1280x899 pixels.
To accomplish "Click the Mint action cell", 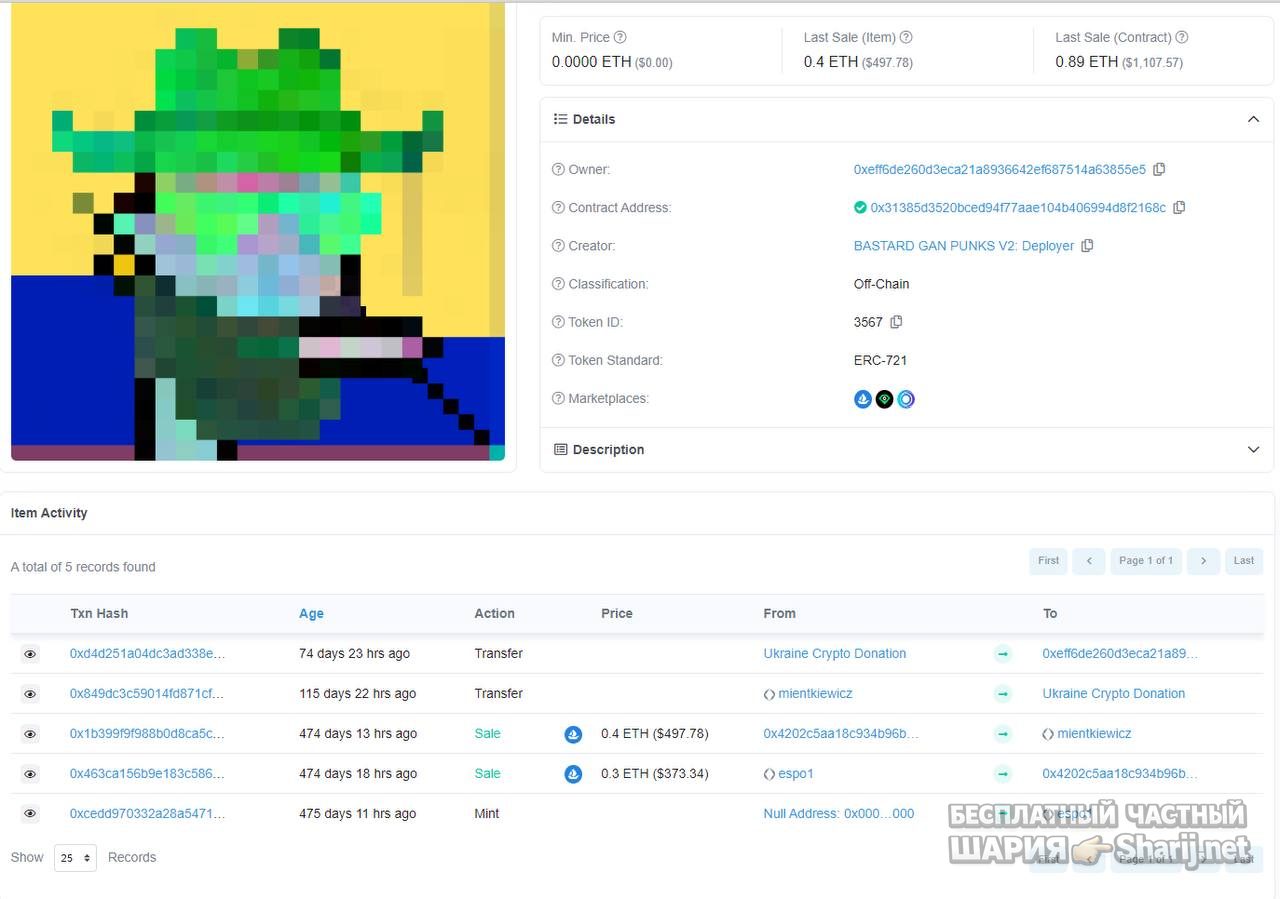I will click(x=487, y=814).
